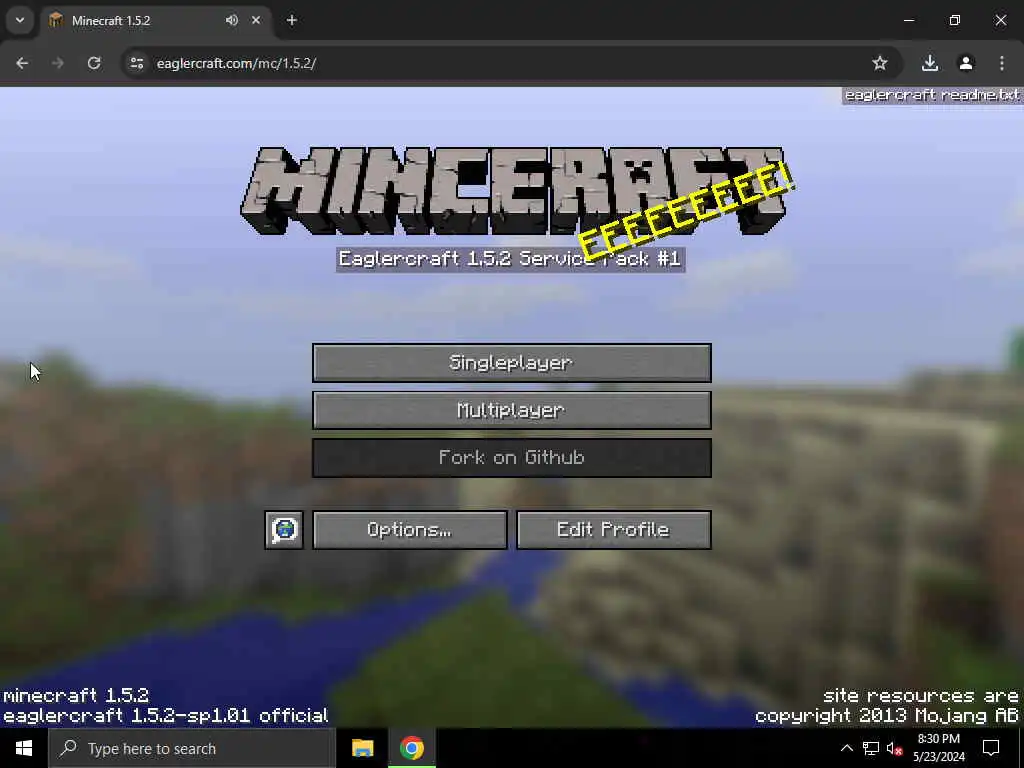Open the Options menu
The image size is (1024, 768).
click(409, 530)
